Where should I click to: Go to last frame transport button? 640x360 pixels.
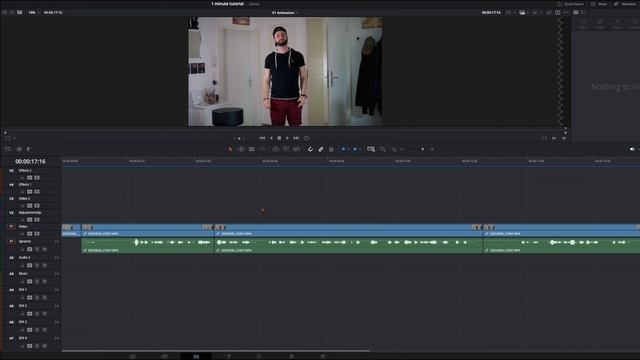tap(296, 138)
